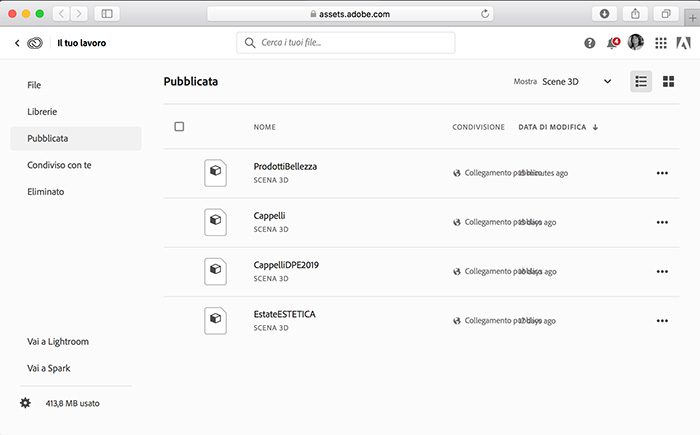
Task: Open more options for EstateESTETICA
Action: pos(662,321)
